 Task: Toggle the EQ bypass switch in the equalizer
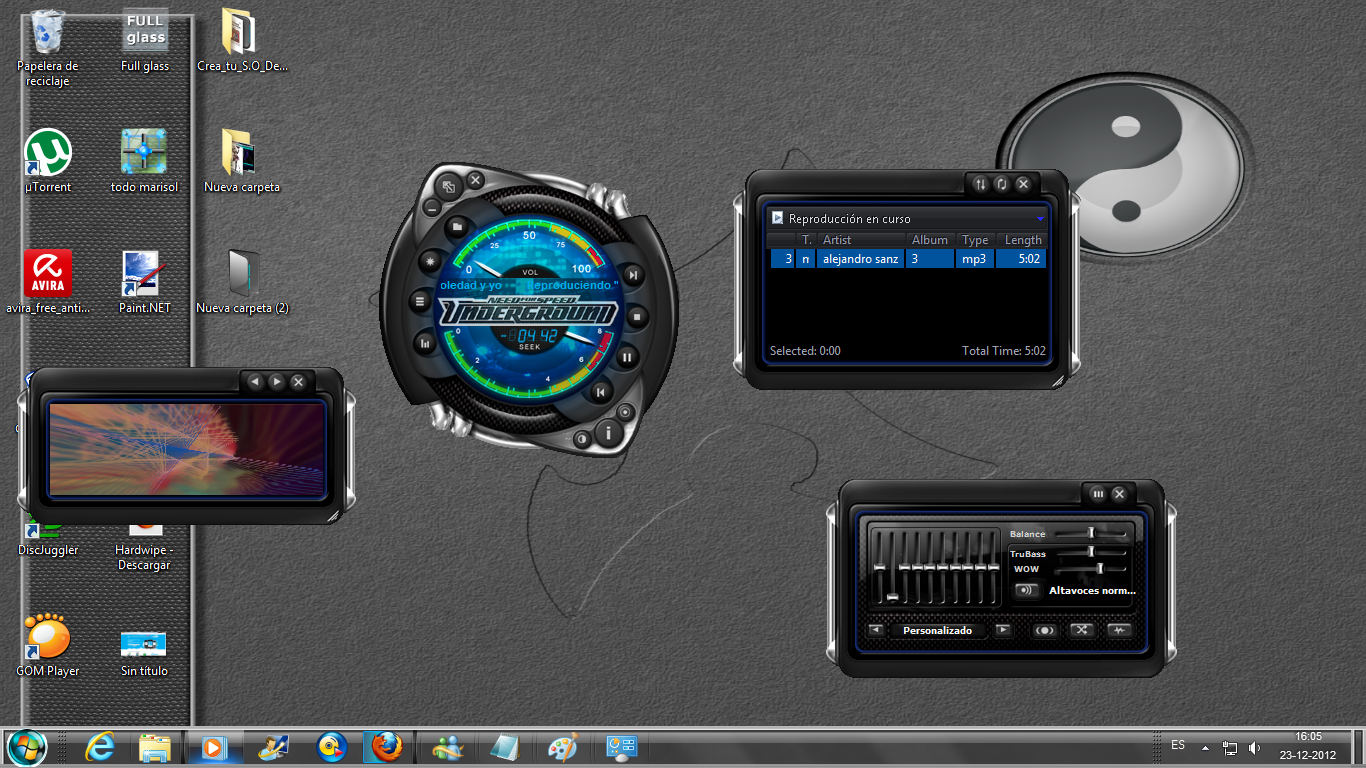click(x=1120, y=630)
